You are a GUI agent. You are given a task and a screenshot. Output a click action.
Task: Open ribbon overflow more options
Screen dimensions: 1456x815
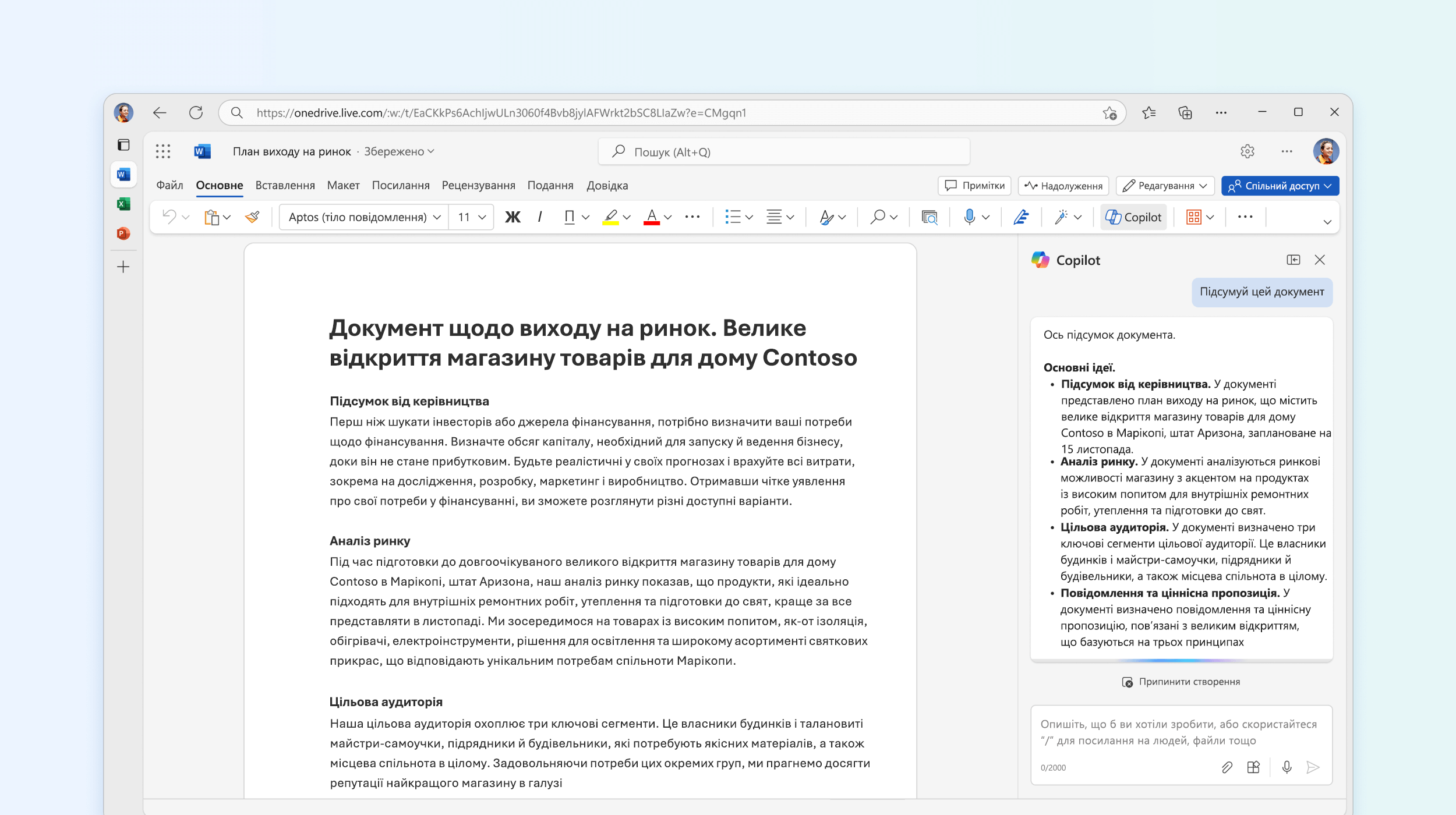pos(1245,217)
